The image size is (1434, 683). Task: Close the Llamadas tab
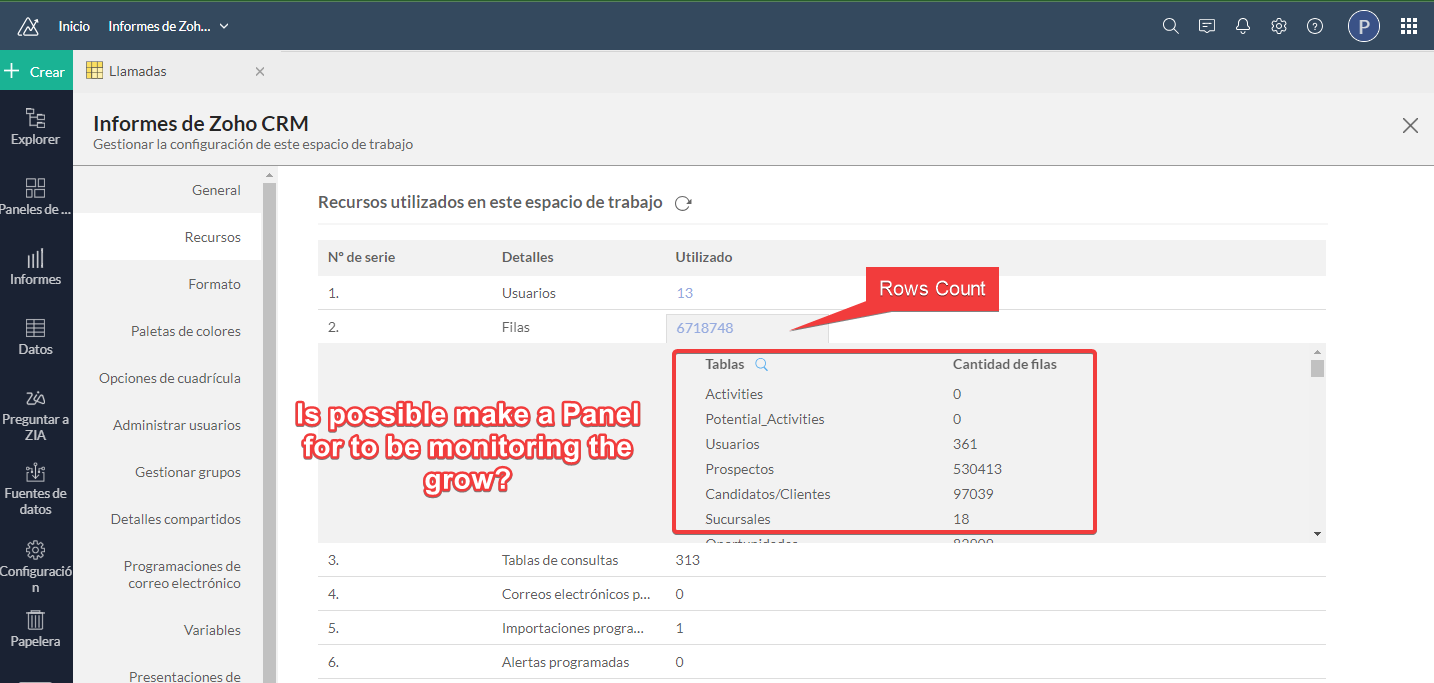tap(260, 71)
